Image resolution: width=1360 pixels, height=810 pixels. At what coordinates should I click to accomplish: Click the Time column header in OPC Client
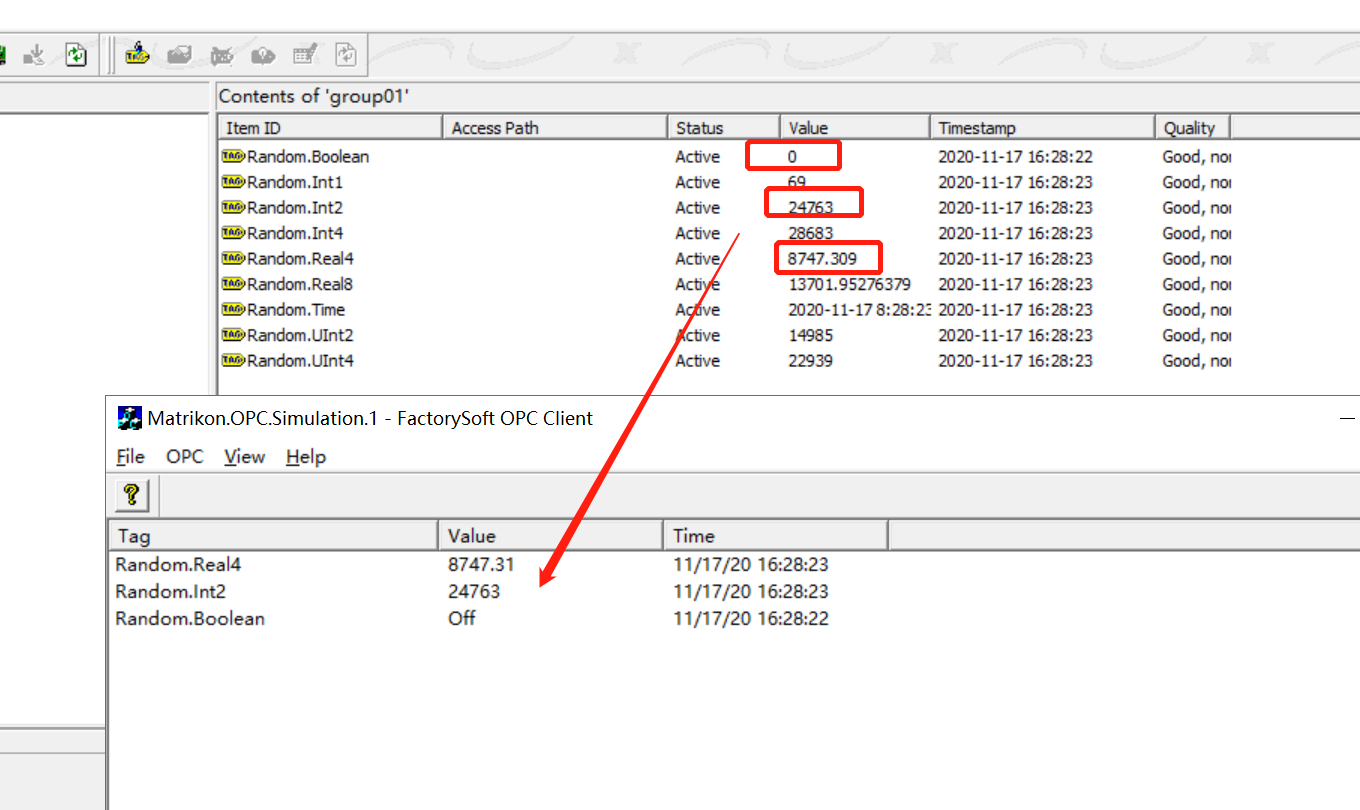pos(776,535)
